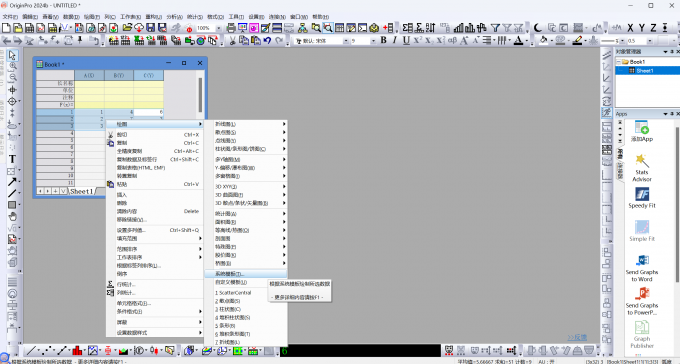Click the Print icon in the toolbar
The height and width of the screenshot is (364, 680).
click(x=231, y=28)
